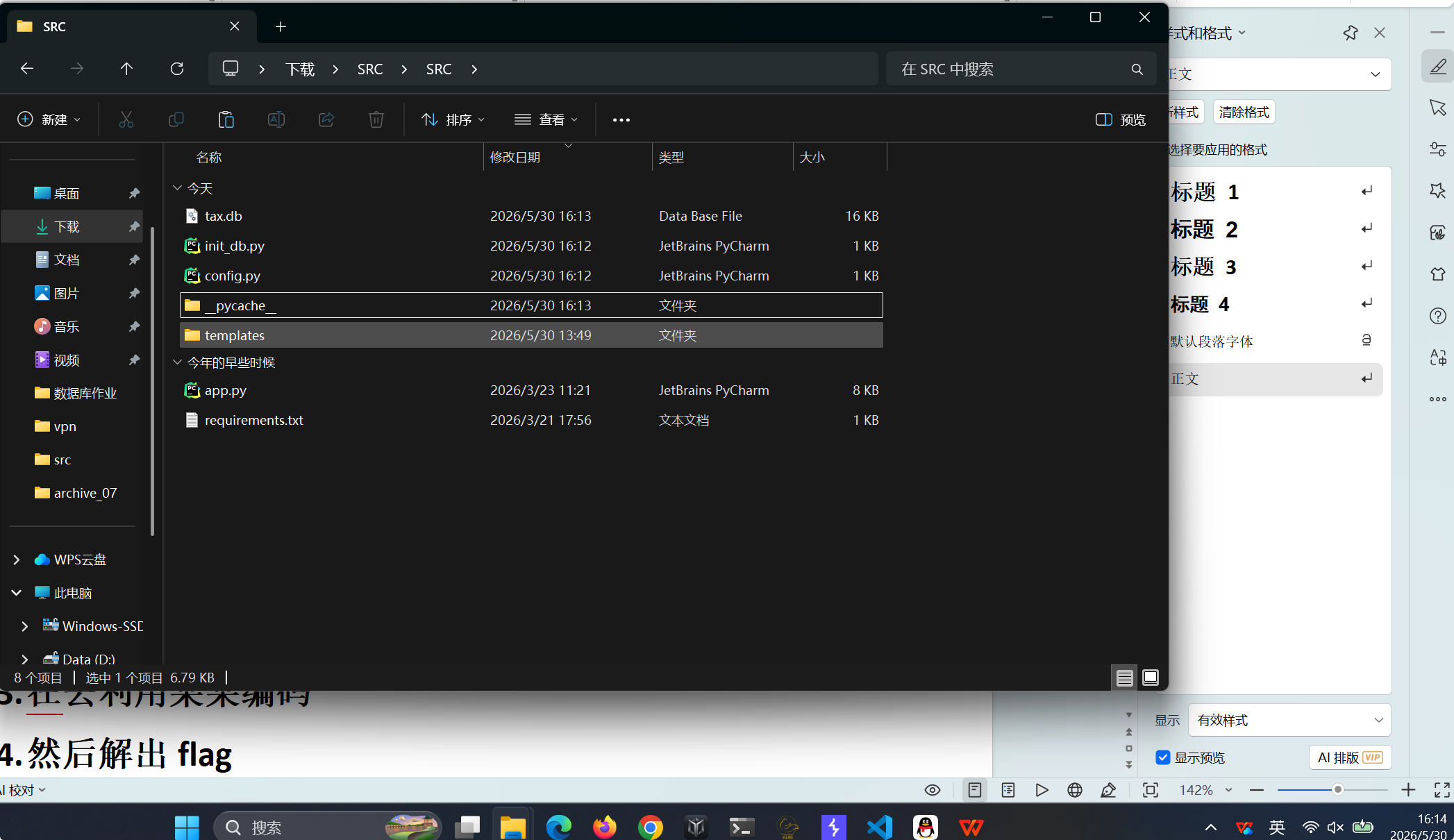Viewport: 1454px width, 840px height.
Task: Click 下载 in the address breadcrumb
Action: click(300, 69)
